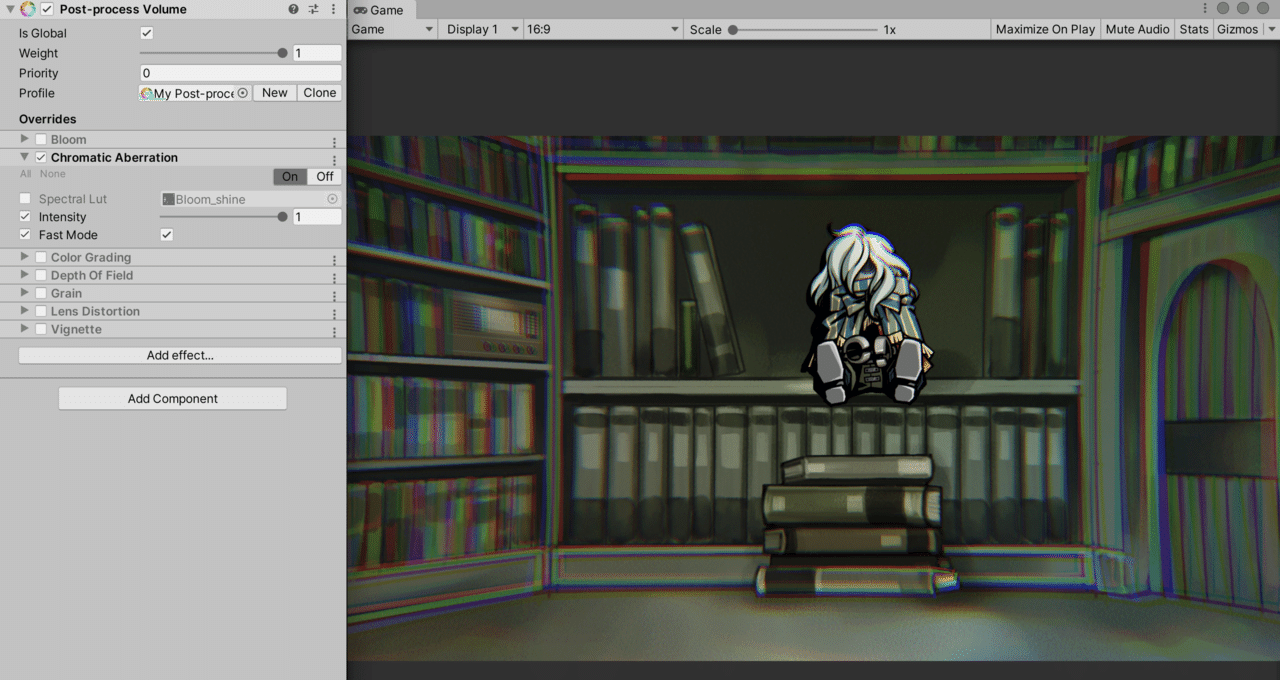Screen dimensions: 1280x680
Task: Click the Intensity value field
Action: pyautogui.click(x=317, y=217)
